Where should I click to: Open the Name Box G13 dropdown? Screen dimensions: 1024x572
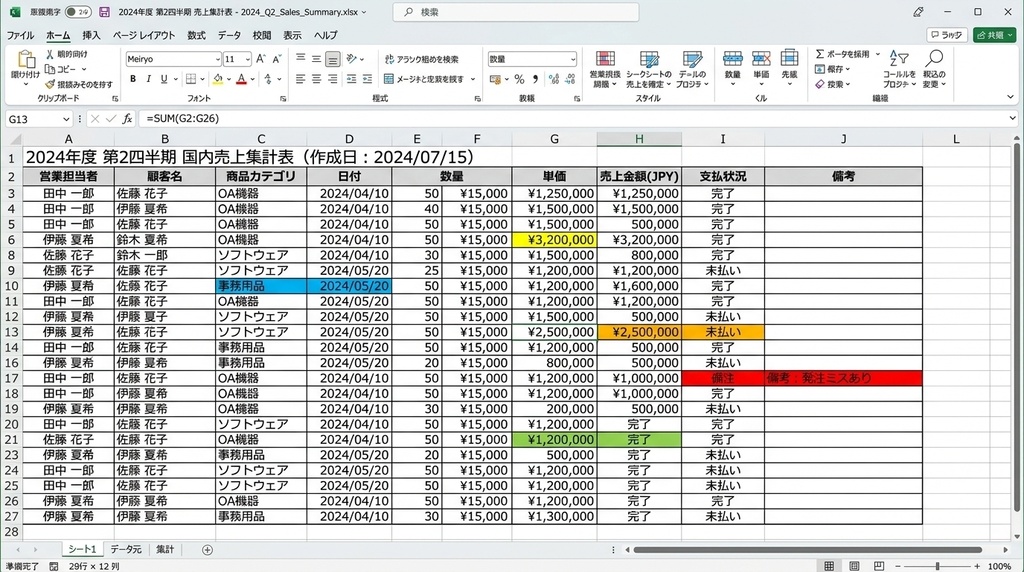point(66,119)
